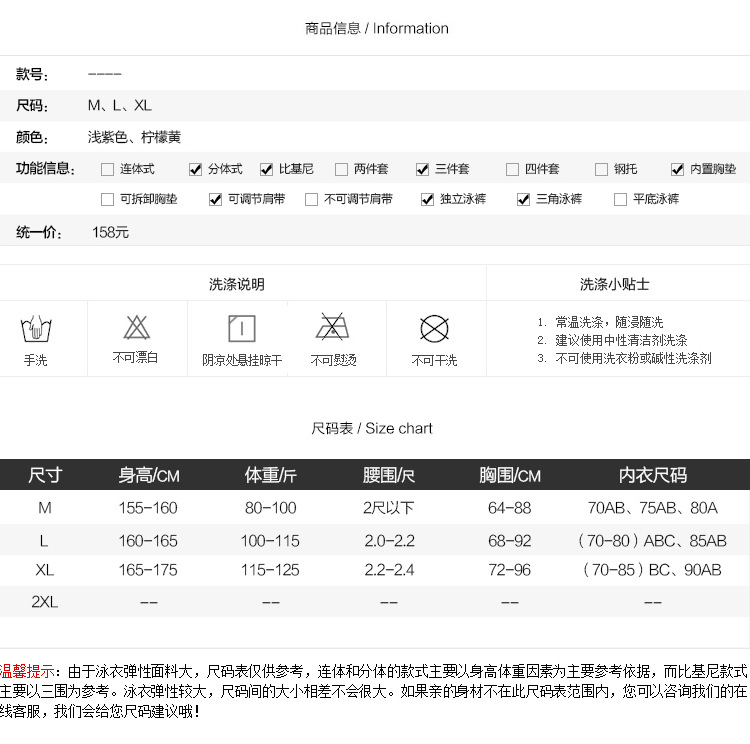Viewport: 750px width, 744px height.
Task: Click the 尺码表 / Size chart heading
Action: (372, 428)
